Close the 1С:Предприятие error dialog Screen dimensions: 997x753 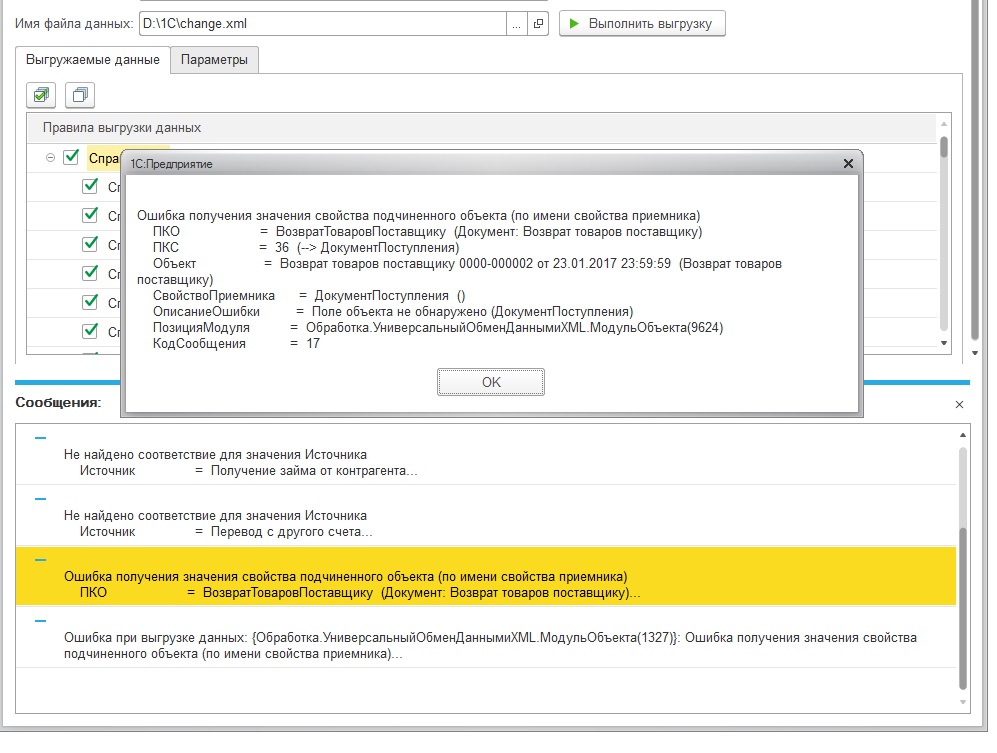[x=848, y=163]
